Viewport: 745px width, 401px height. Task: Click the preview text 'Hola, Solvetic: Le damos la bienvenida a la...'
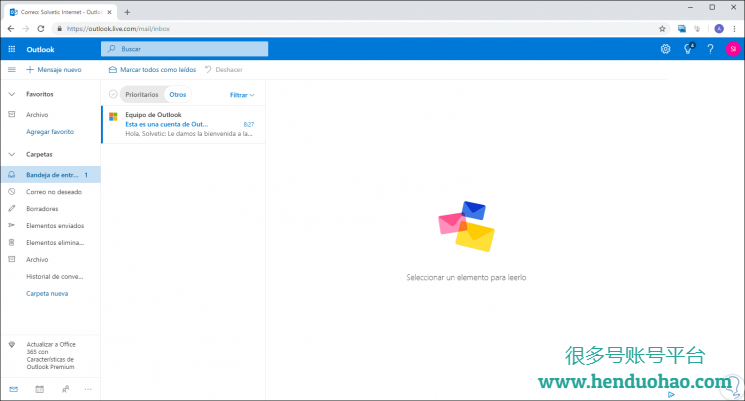click(189, 134)
